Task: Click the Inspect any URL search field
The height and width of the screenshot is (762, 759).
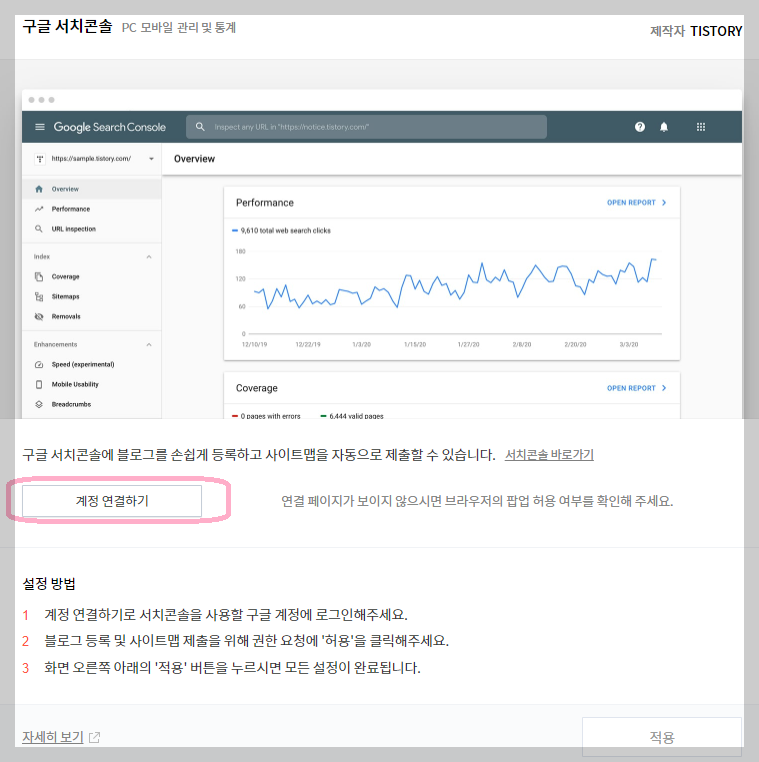Action: [366, 127]
